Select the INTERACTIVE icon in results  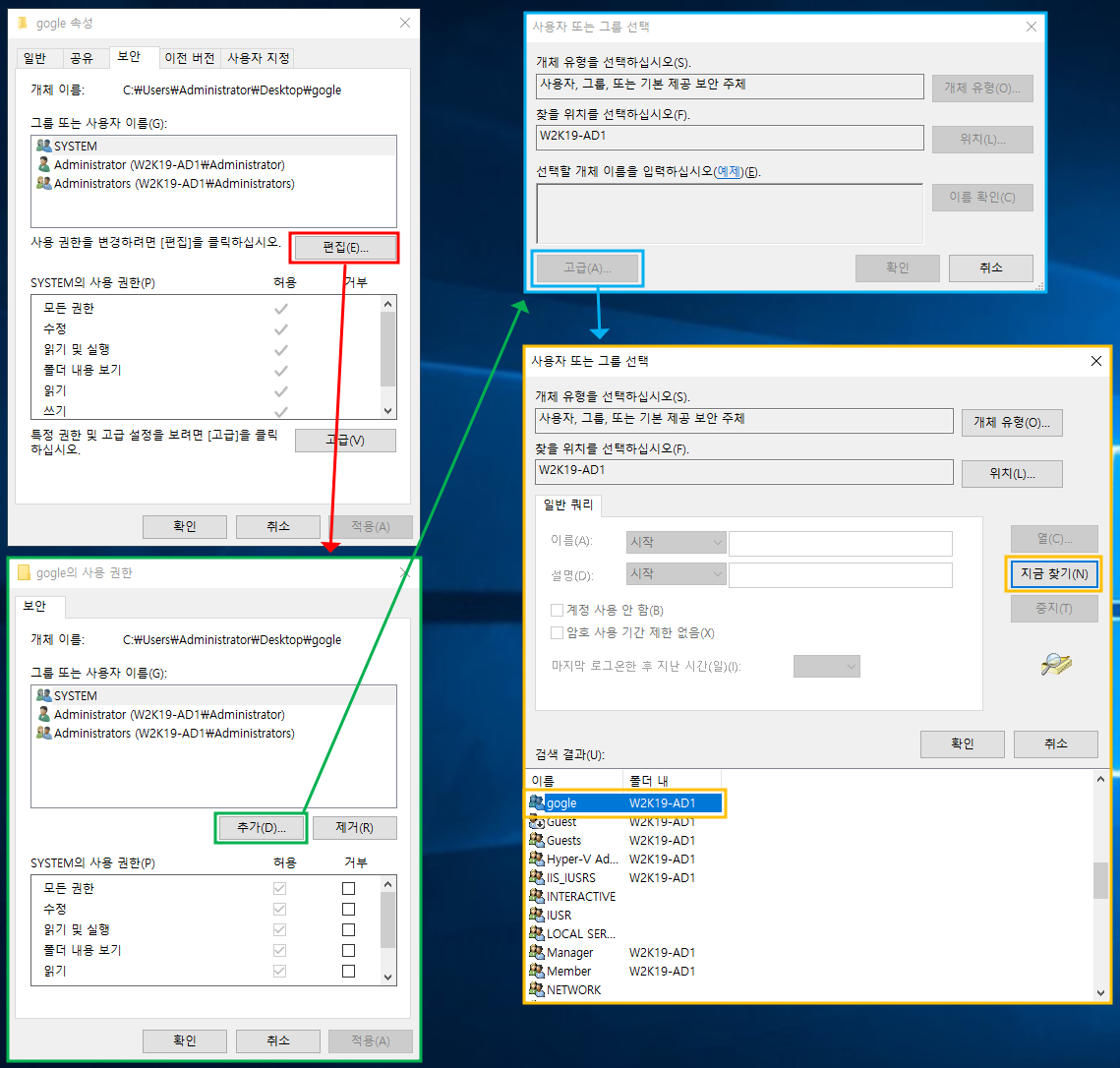(537, 896)
